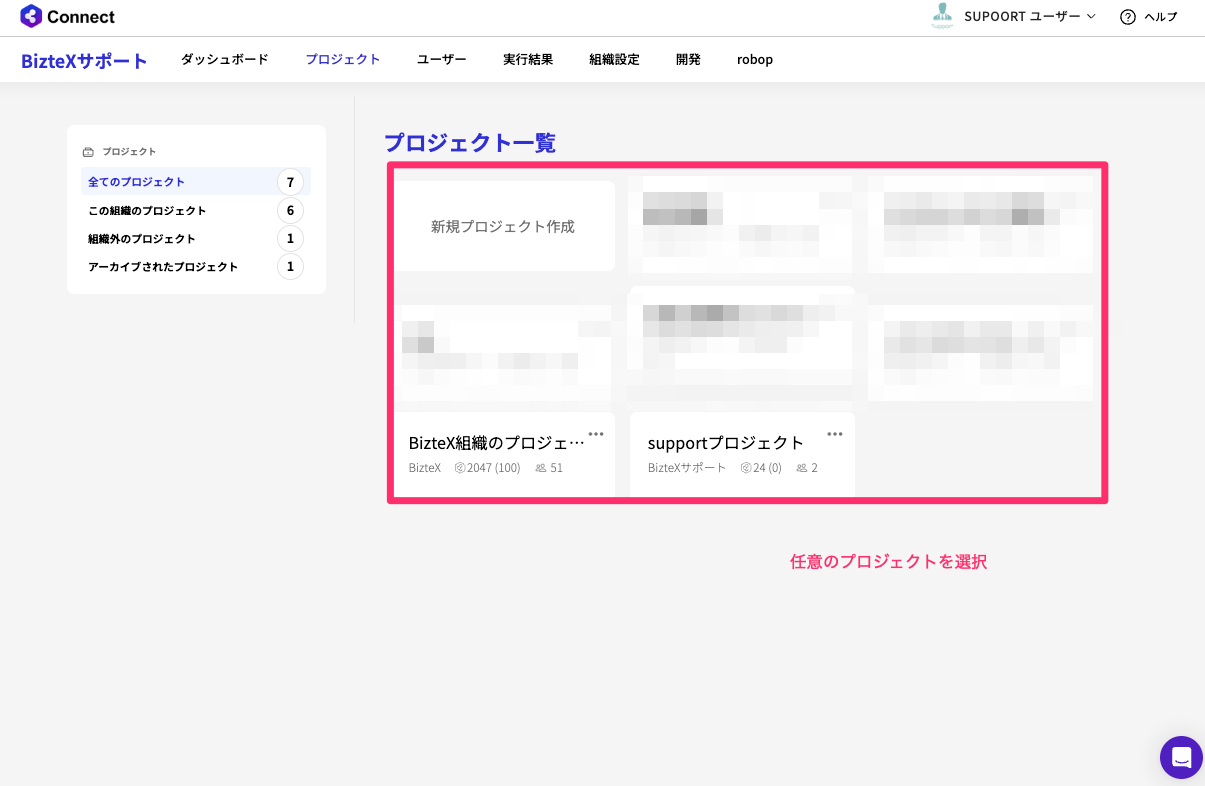Open the 組織設定 tab
This screenshot has height=786, width=1205.
click(x=614, y=59)
